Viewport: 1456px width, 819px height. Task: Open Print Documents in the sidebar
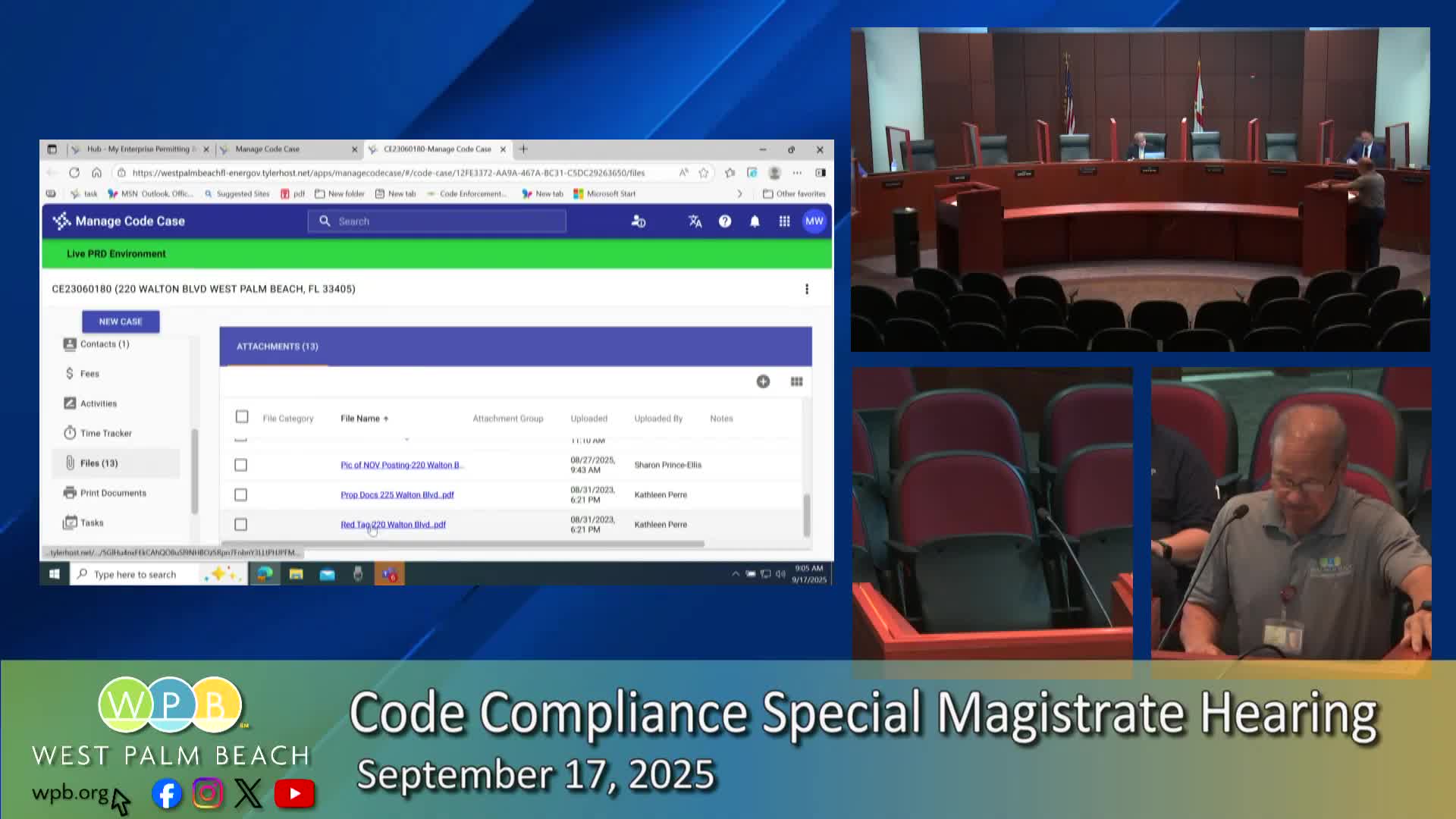click(x=112, y=493)
